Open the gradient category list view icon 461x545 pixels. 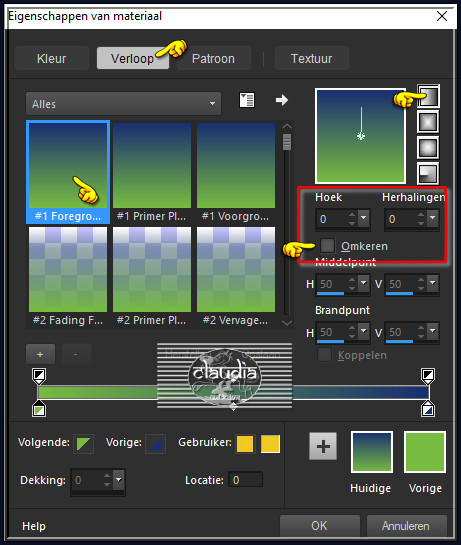247,100
